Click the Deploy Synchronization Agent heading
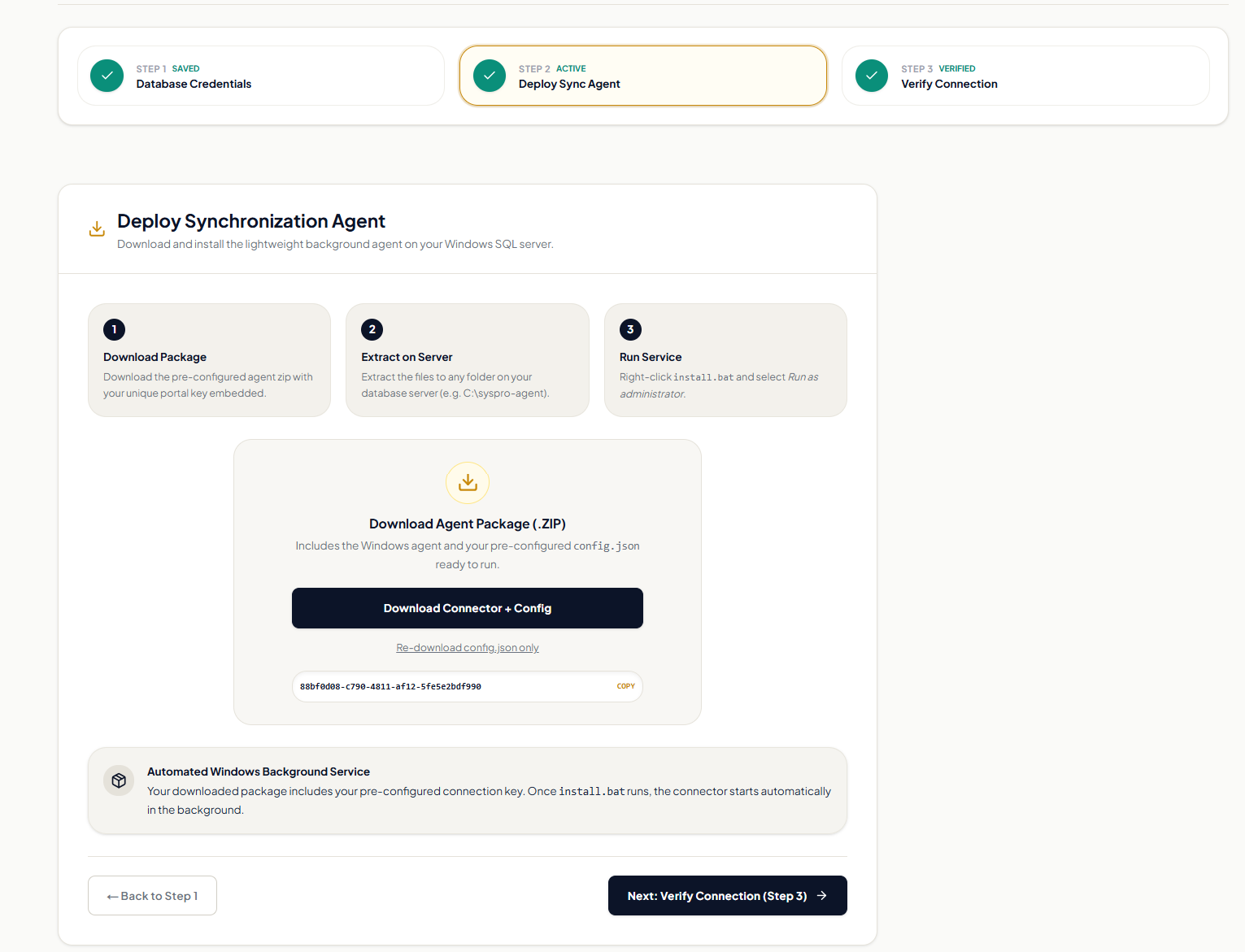Screen dimensions: 1245x952 (x=251, y=221)
